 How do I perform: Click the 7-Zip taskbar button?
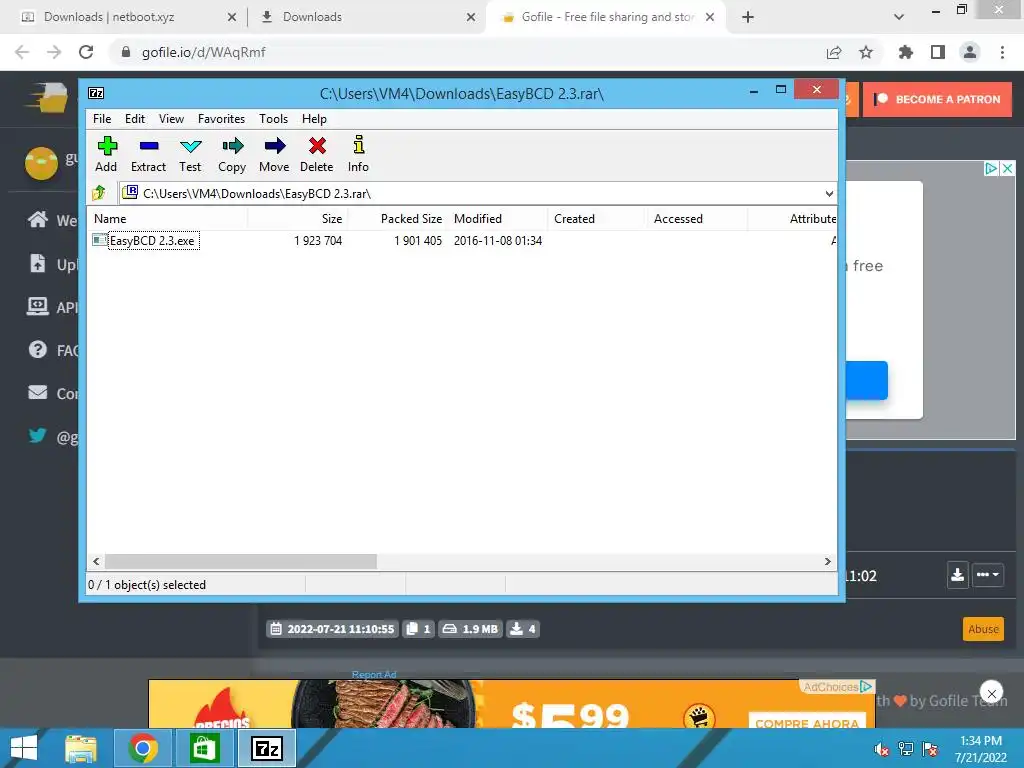pyautogui.click(x=267, y=748)
